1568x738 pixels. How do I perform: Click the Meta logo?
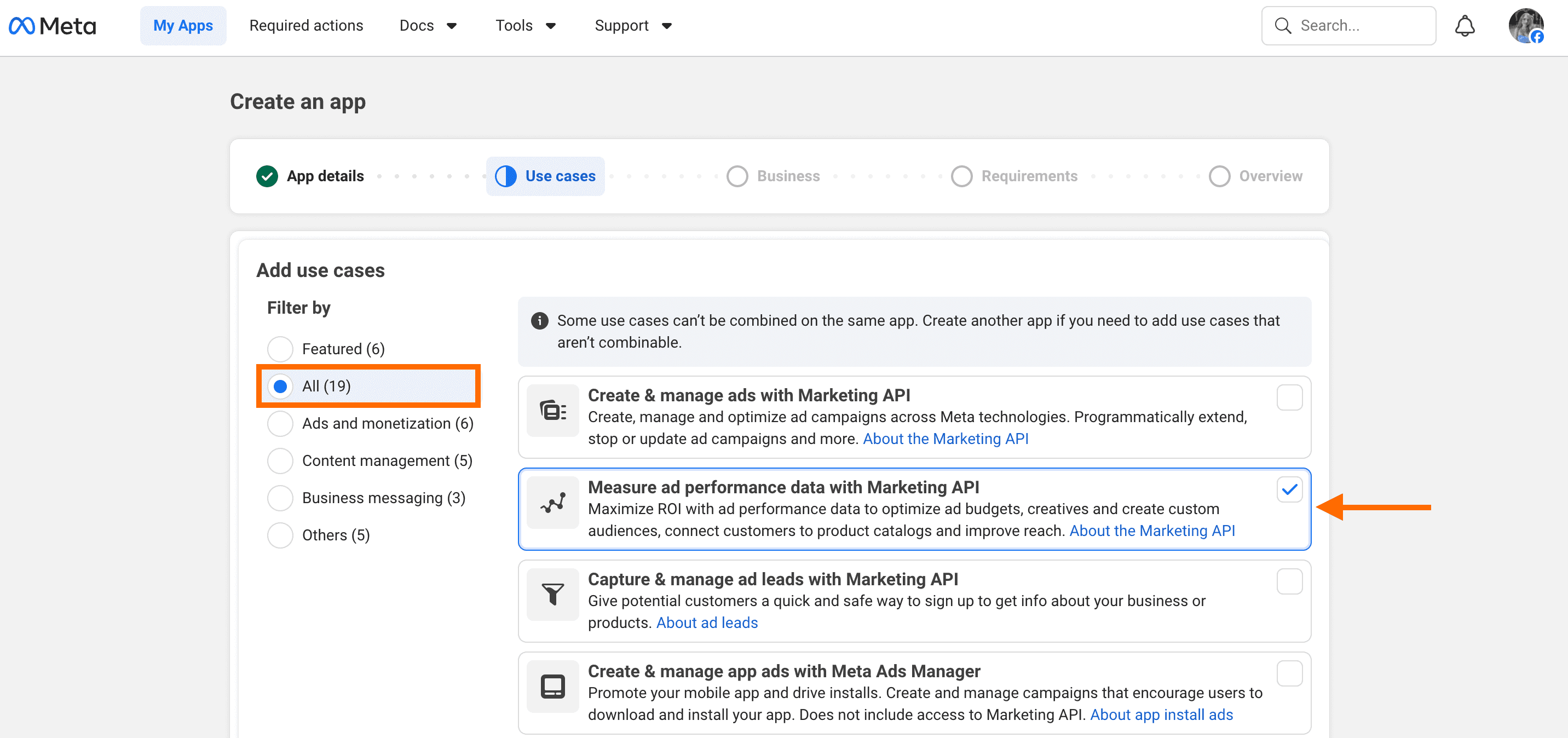(53, 26)
